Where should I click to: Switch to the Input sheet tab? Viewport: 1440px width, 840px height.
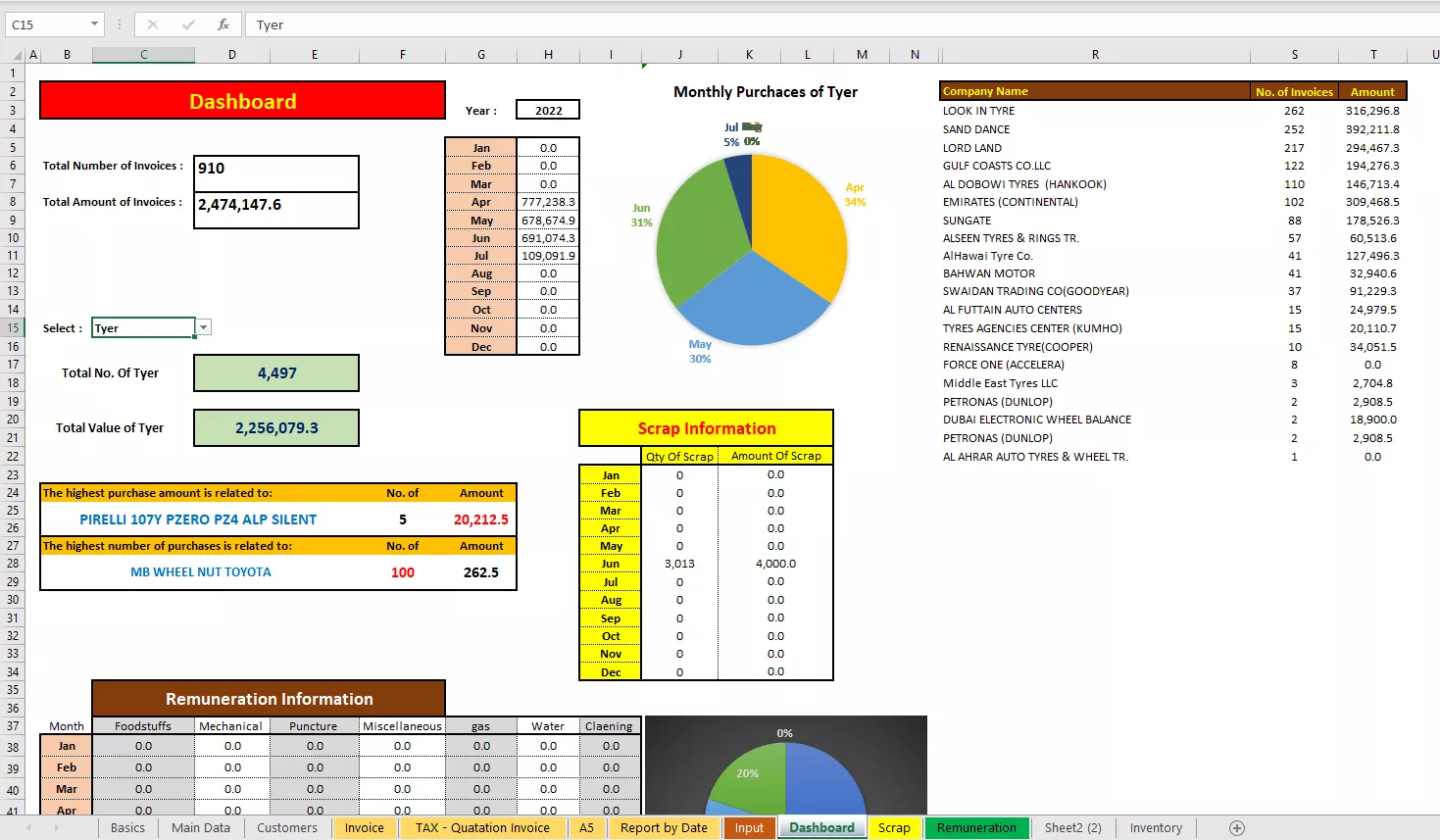749,828
